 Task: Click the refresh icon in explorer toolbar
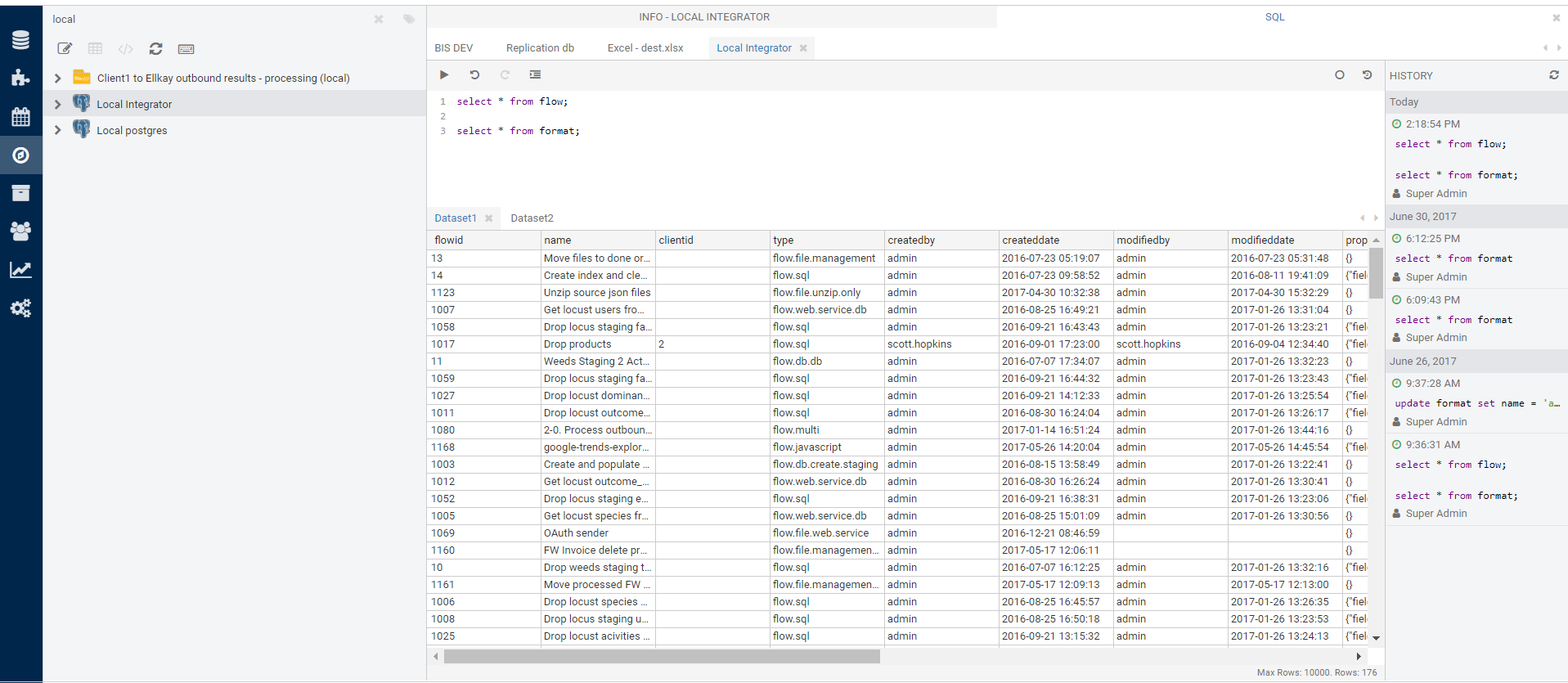(x=155, y=49)
